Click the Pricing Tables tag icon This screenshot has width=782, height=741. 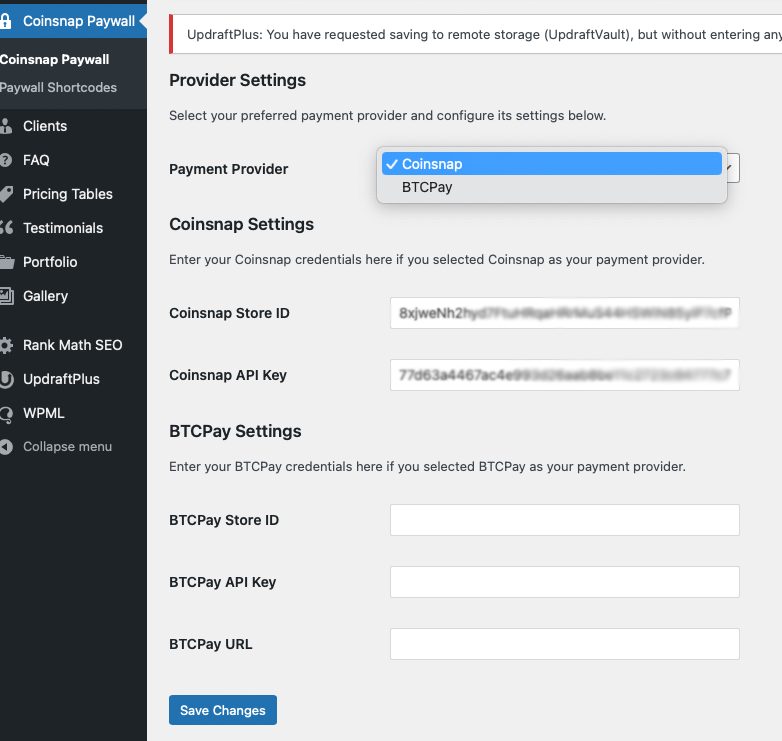[x=6, y=194]
